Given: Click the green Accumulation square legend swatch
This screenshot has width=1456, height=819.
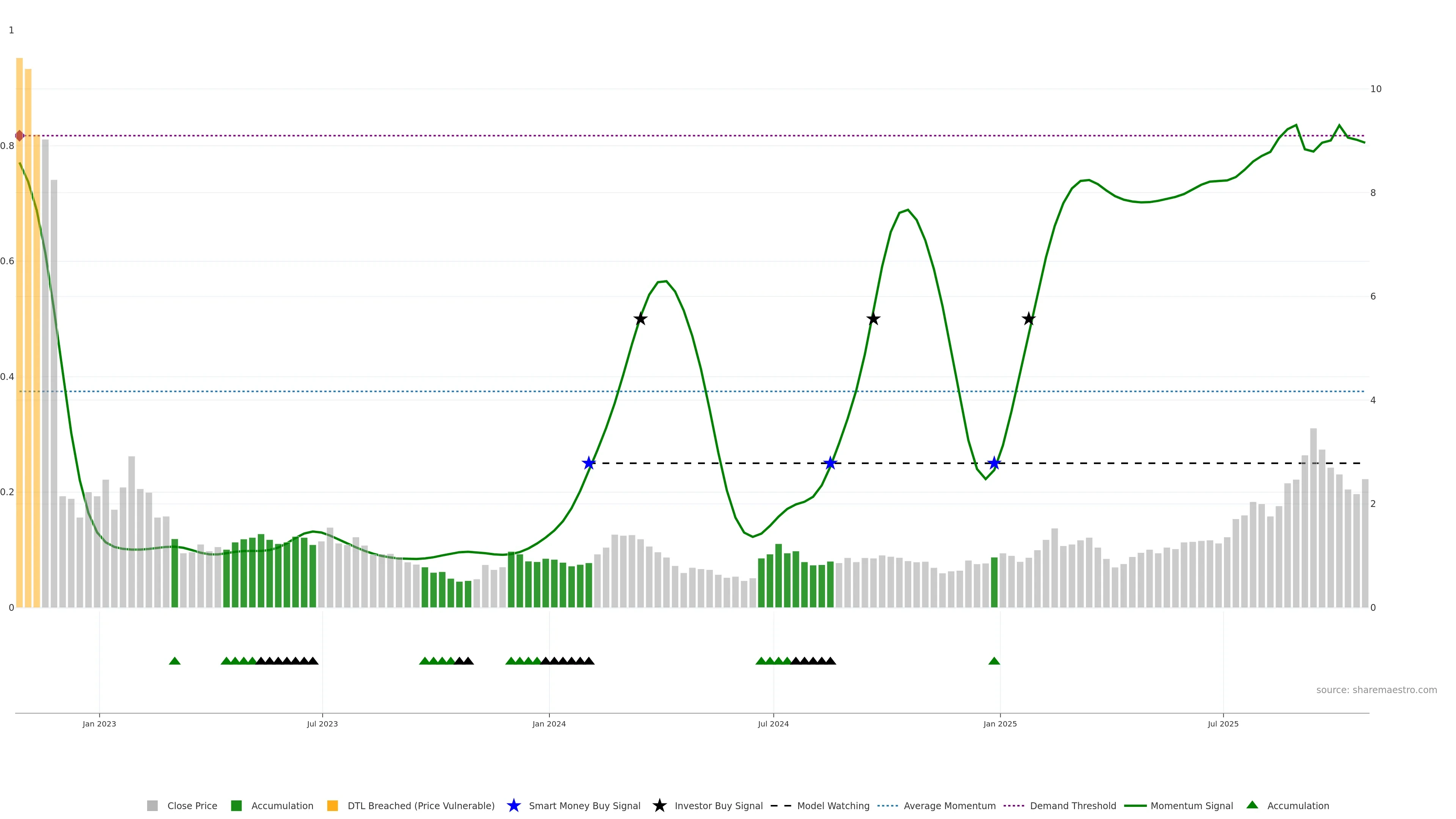Looking at the screenshot, I should [236, 806].
